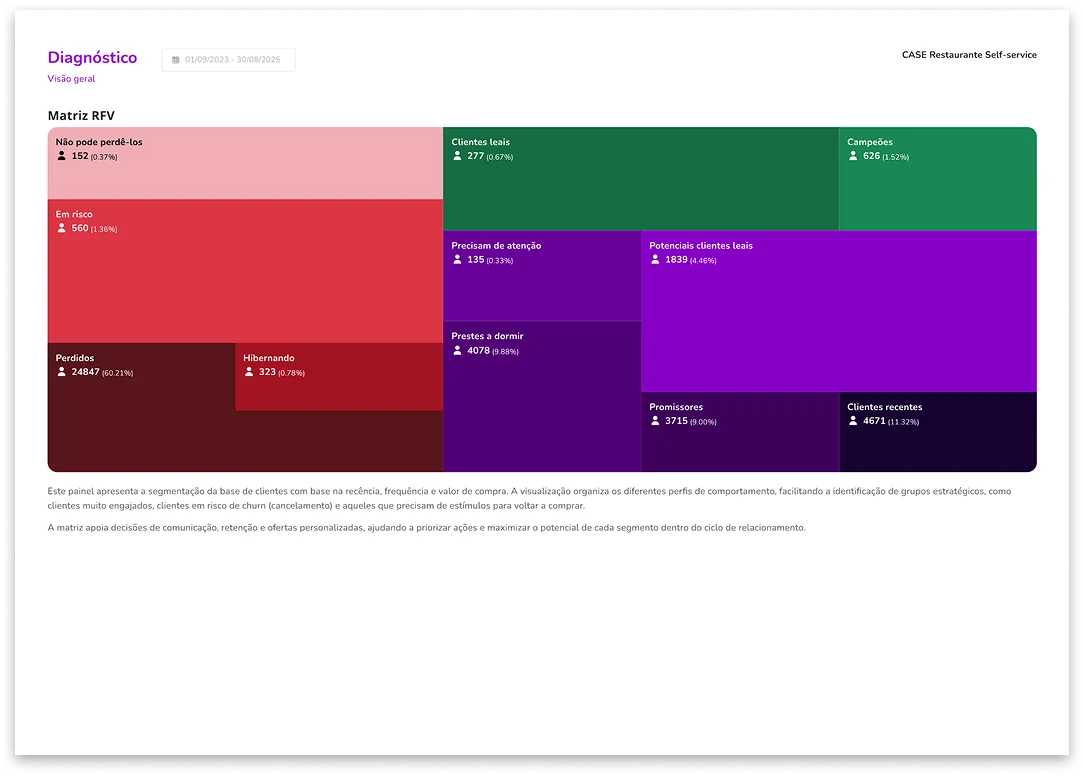The height and width of the screenshot is (775, 1084).
Task: Click CASE Restaurante Self-service label
Action: click(968, 55)
